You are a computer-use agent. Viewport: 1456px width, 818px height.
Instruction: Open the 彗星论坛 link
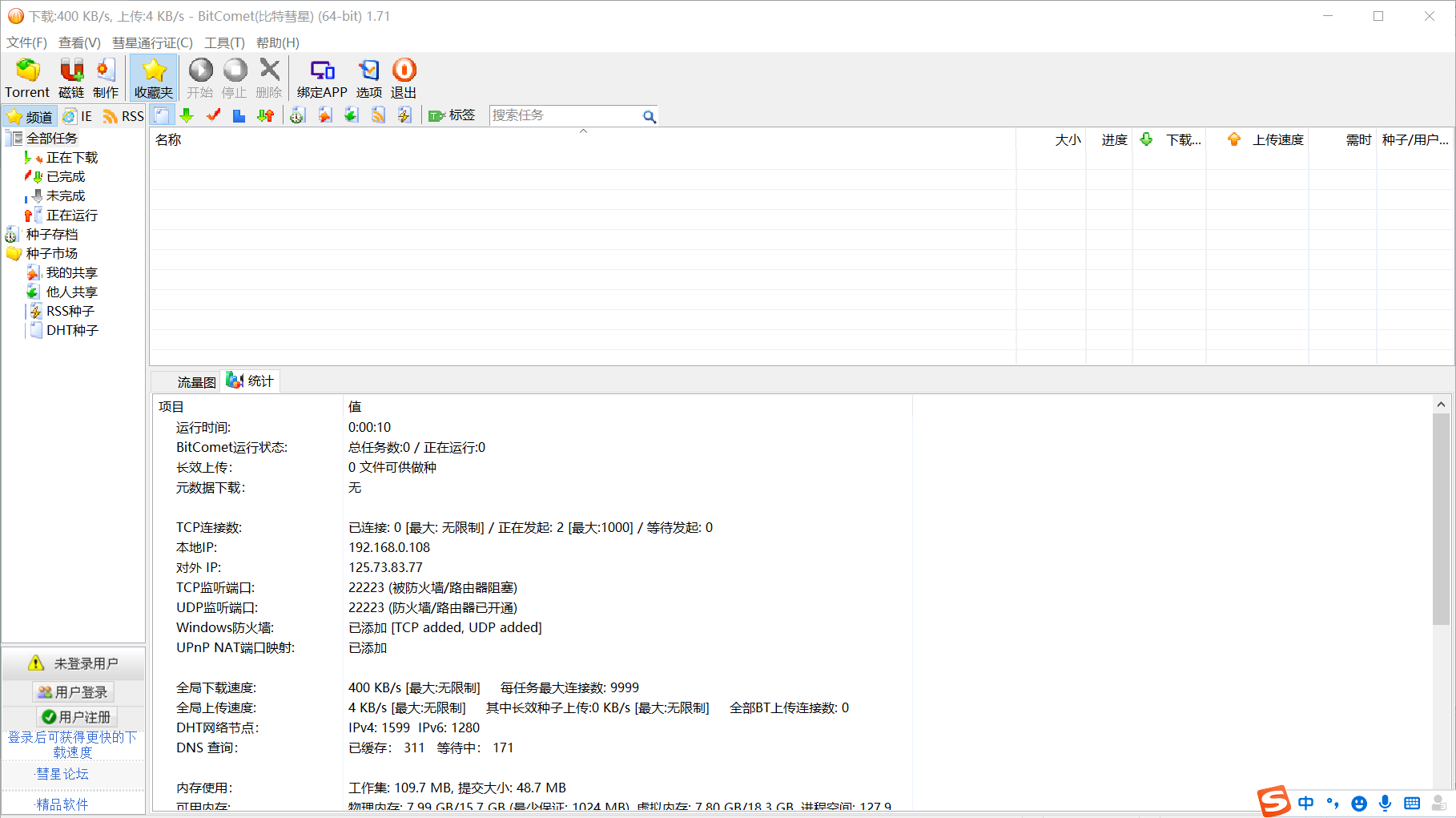tap(62, 774)
